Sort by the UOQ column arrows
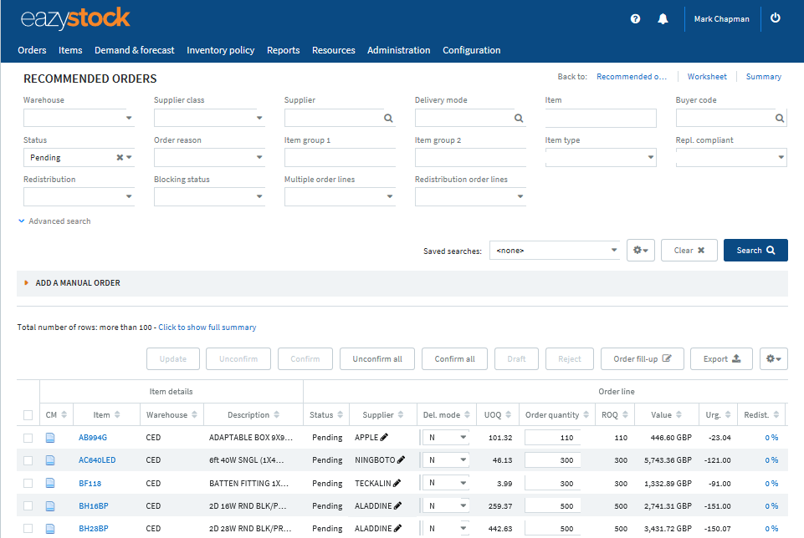Screen dimensions: 804x538 (x=508, y=414)
